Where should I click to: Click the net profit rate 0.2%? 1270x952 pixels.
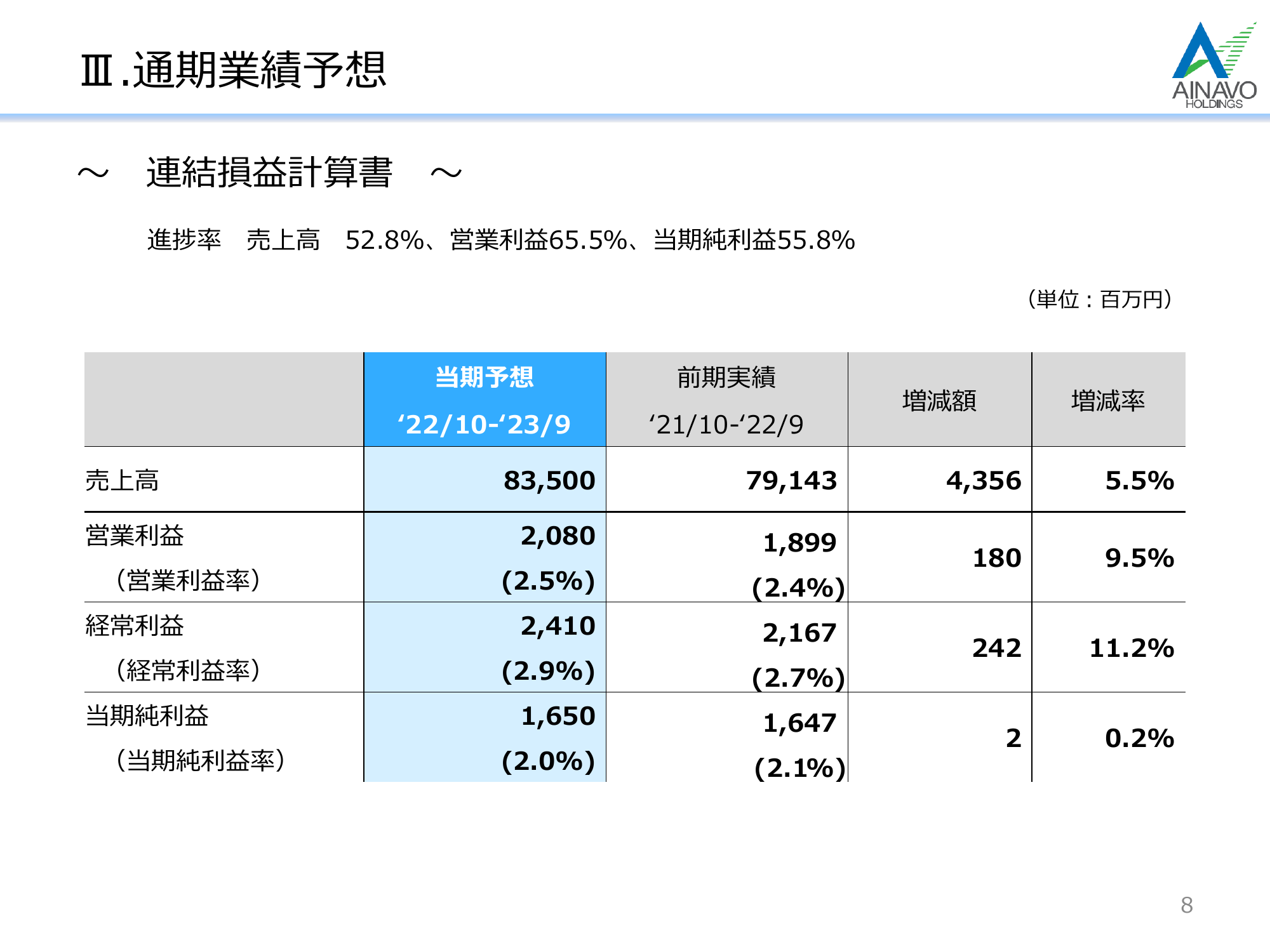1139,738
